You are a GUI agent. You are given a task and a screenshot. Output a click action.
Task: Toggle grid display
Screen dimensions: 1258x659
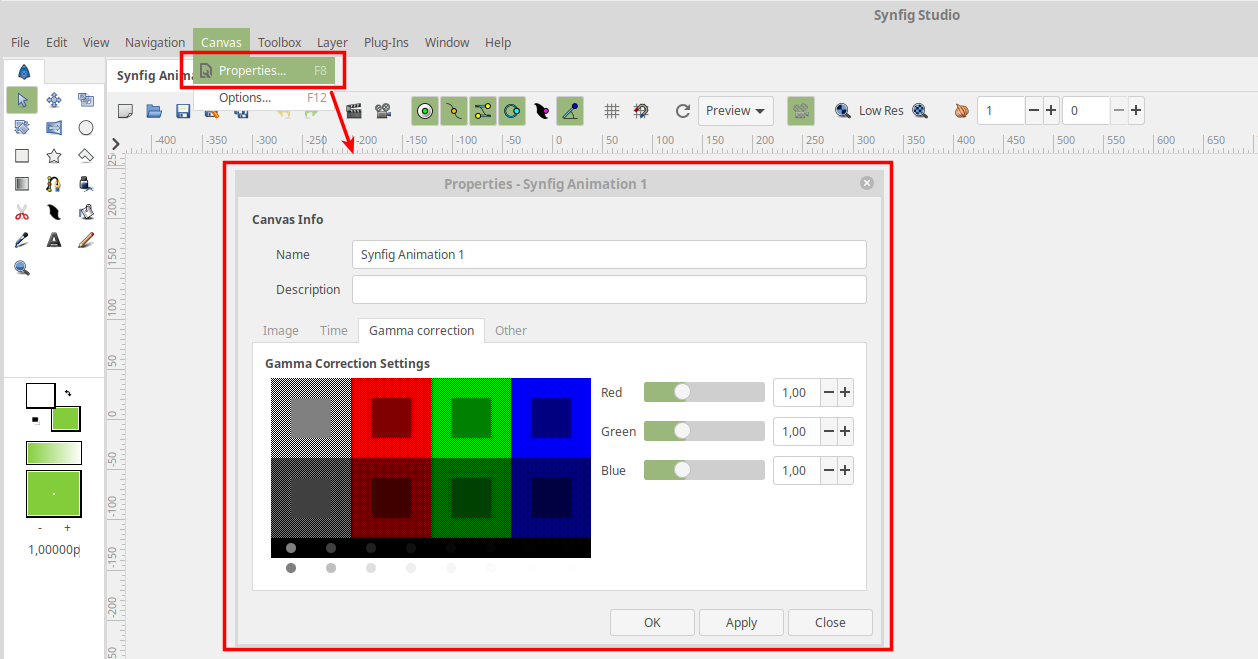click(x=612, y=111)
